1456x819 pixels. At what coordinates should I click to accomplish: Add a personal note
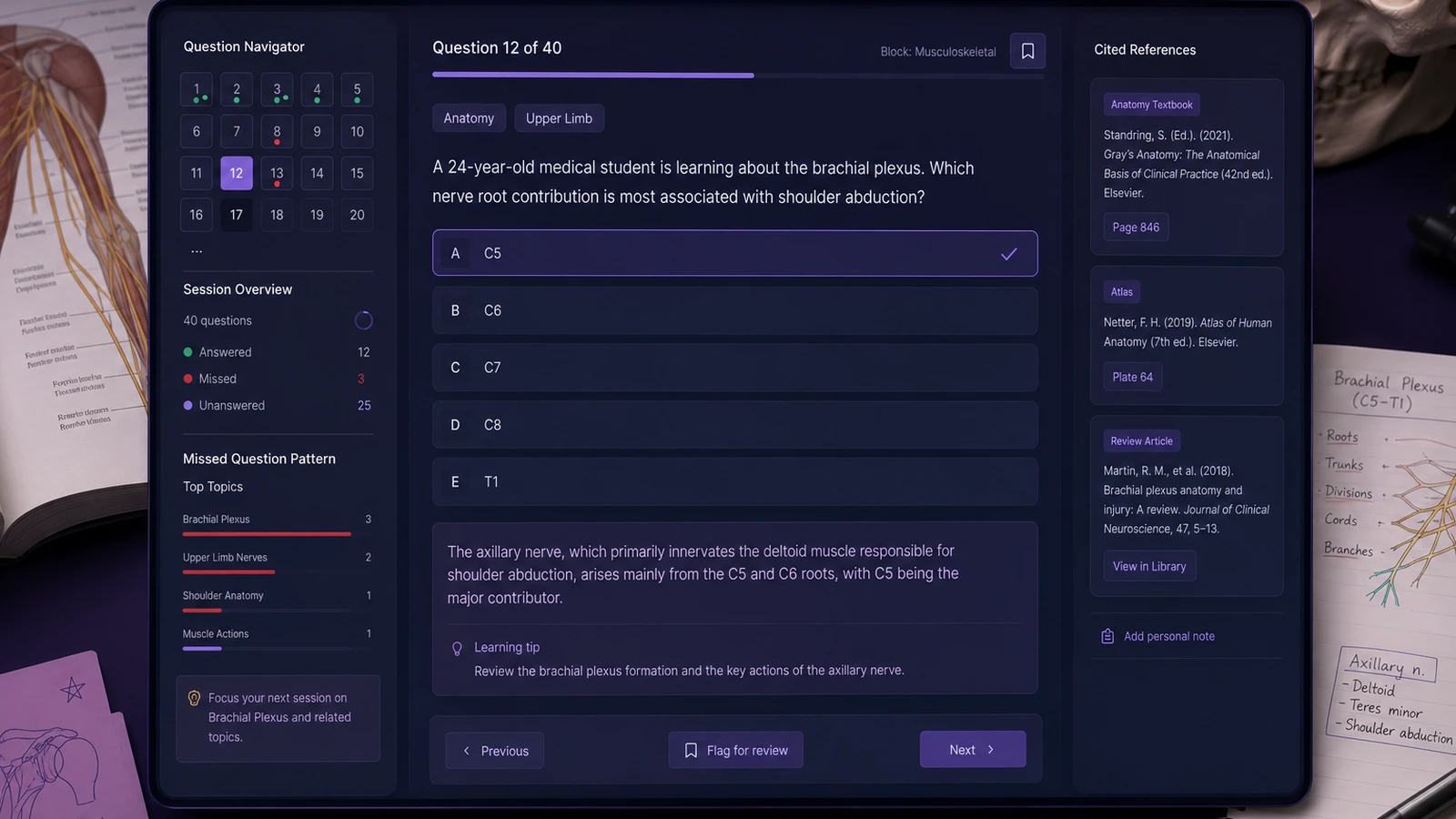(x=1158, y=636)
